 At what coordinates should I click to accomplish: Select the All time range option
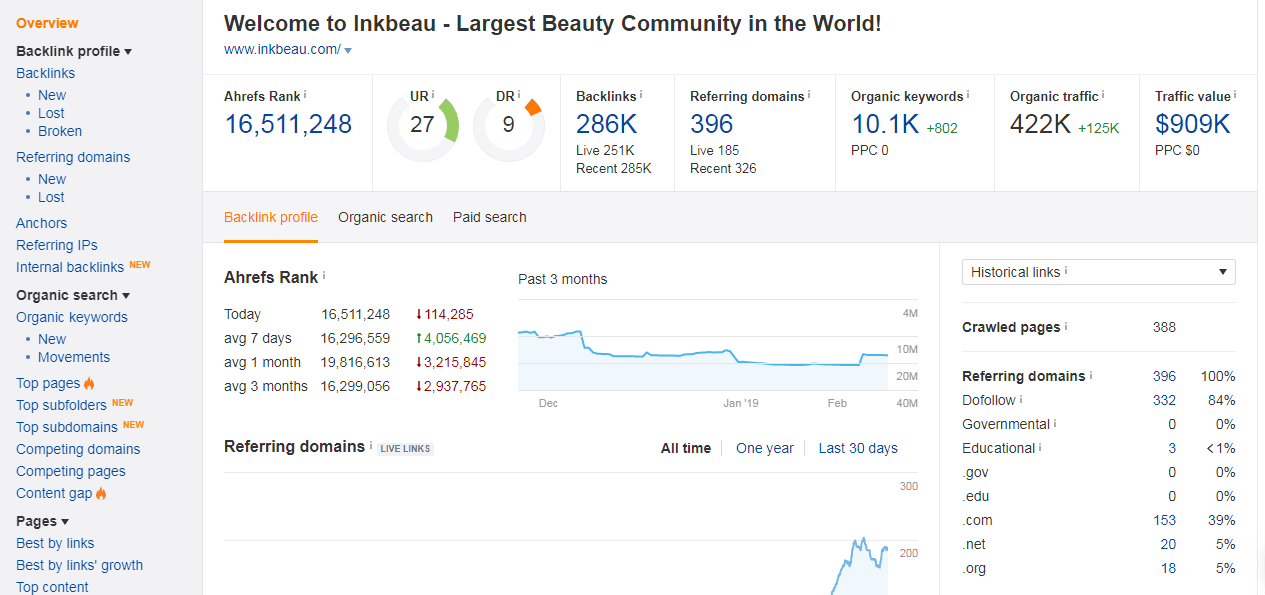tap(686, 448)
